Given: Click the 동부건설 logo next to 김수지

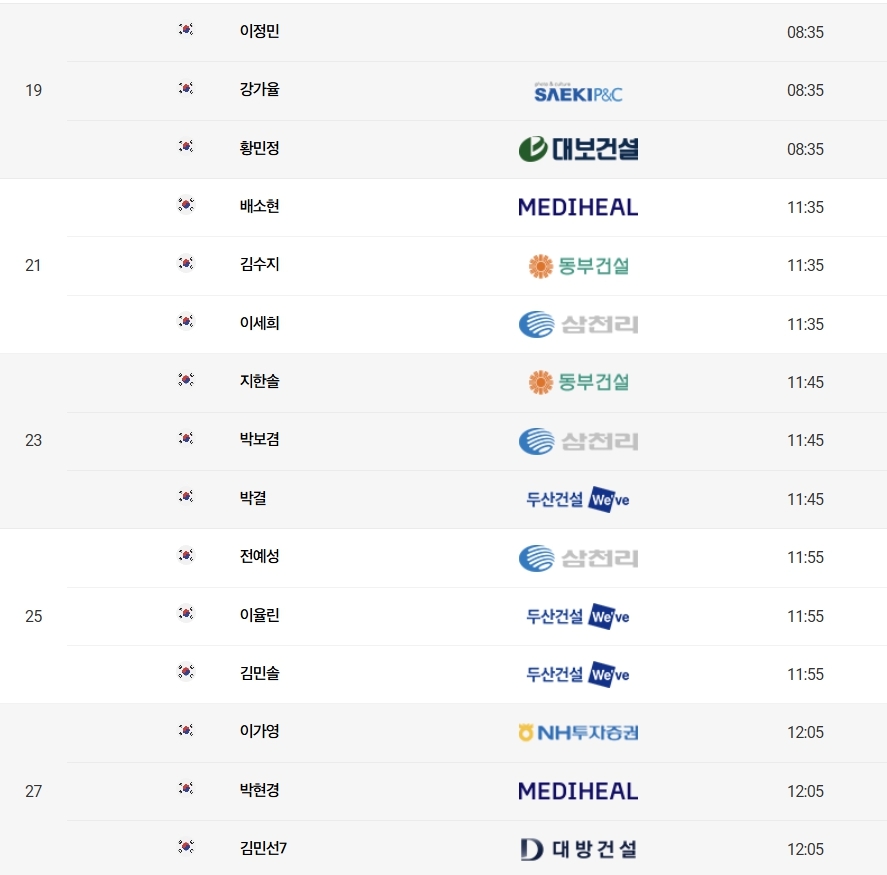Looking at the screenshot, I should 578,266.
